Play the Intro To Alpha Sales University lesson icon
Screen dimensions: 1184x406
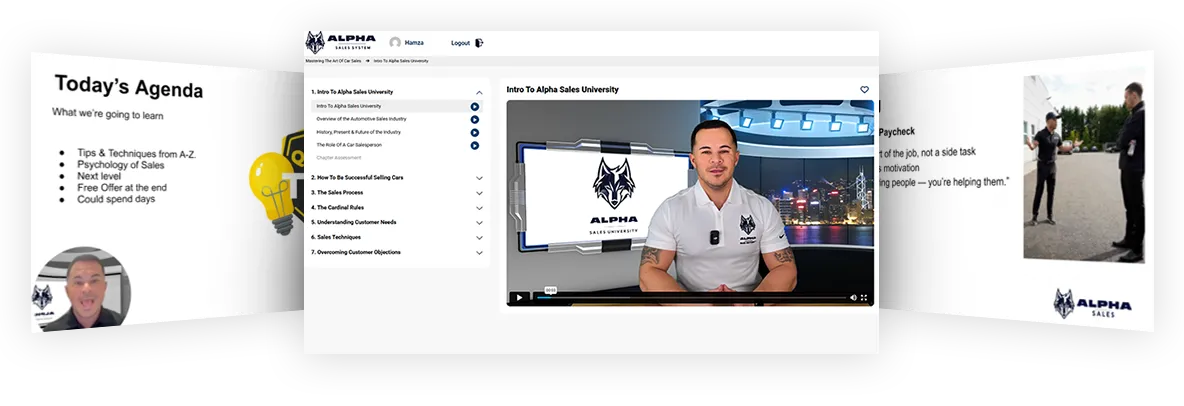coord(474,106)
